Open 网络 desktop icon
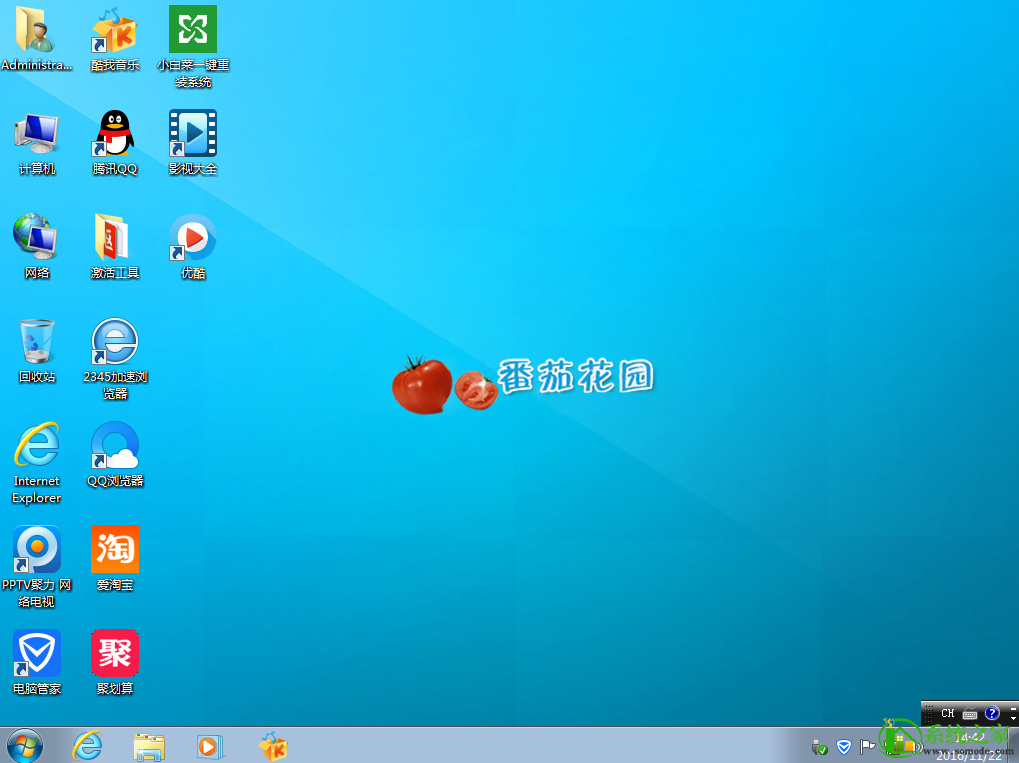 coord(36,247)
